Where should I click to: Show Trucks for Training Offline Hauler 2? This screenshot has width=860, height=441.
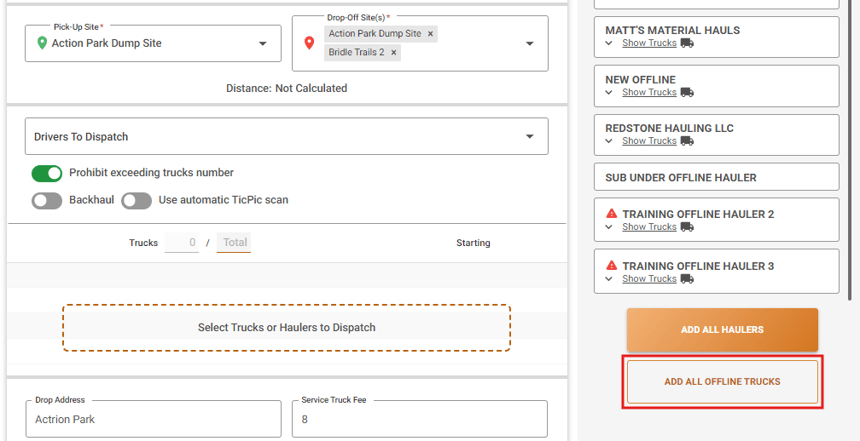tap(649, 227)
